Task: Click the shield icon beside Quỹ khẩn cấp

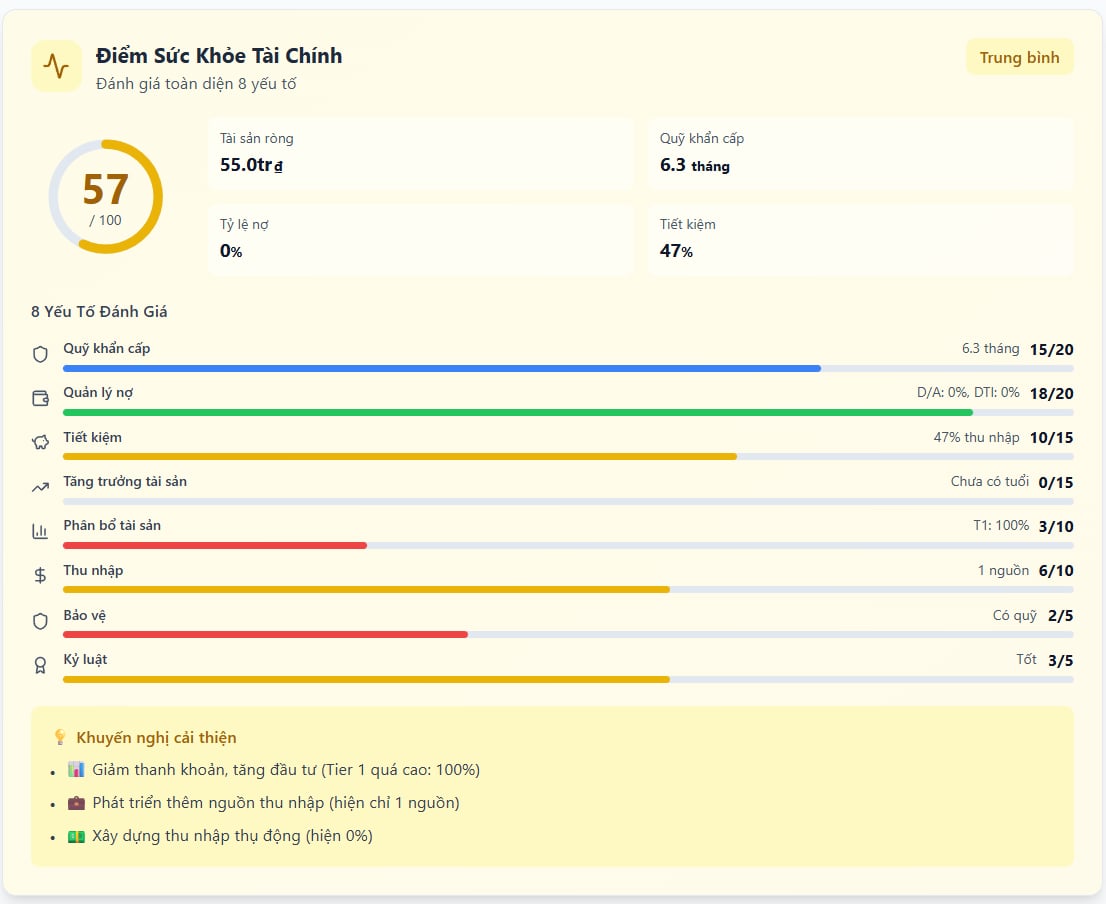Action: point(40,354)
